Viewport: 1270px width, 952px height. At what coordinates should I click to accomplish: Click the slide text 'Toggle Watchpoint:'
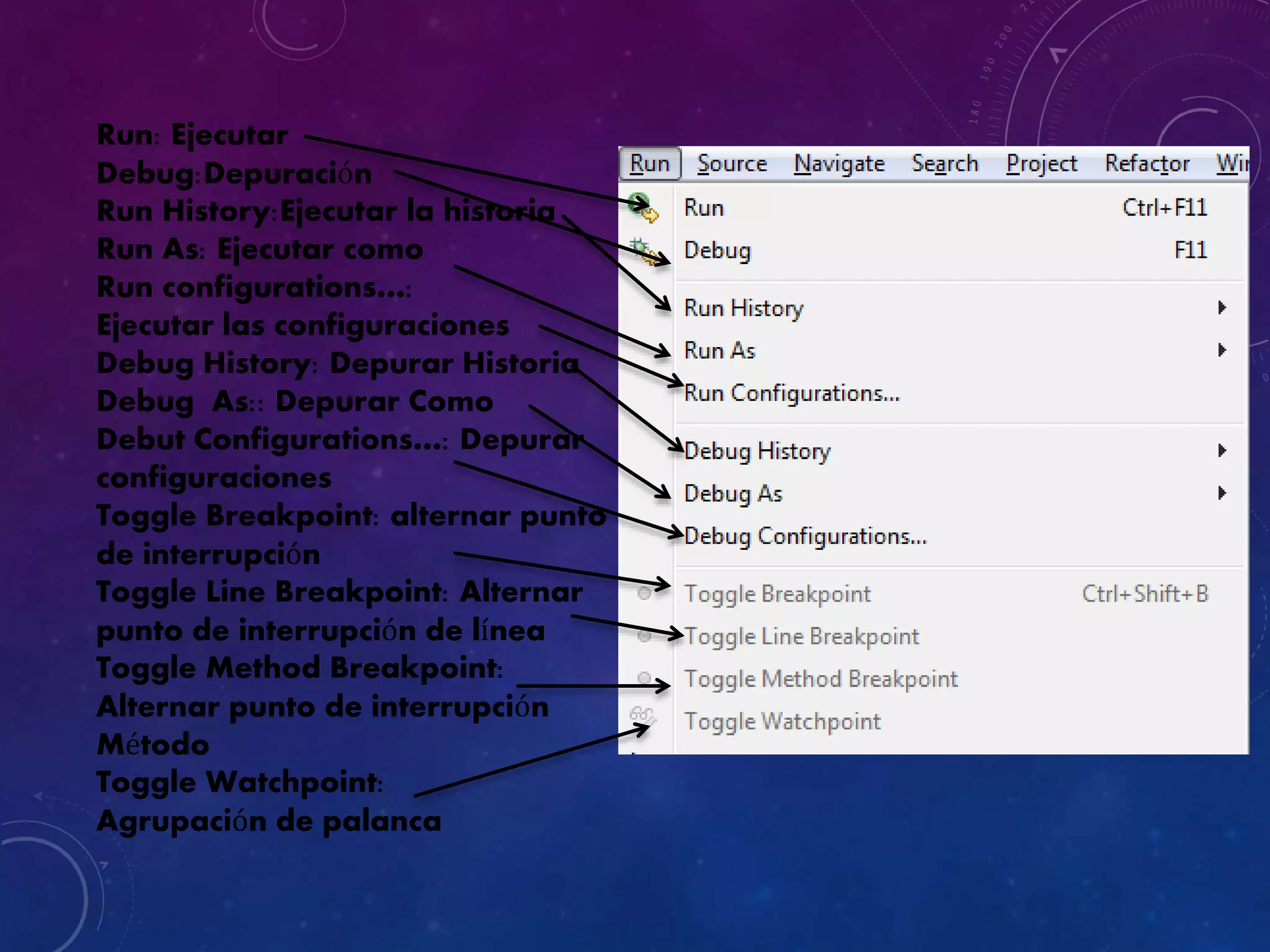[240, 783]
